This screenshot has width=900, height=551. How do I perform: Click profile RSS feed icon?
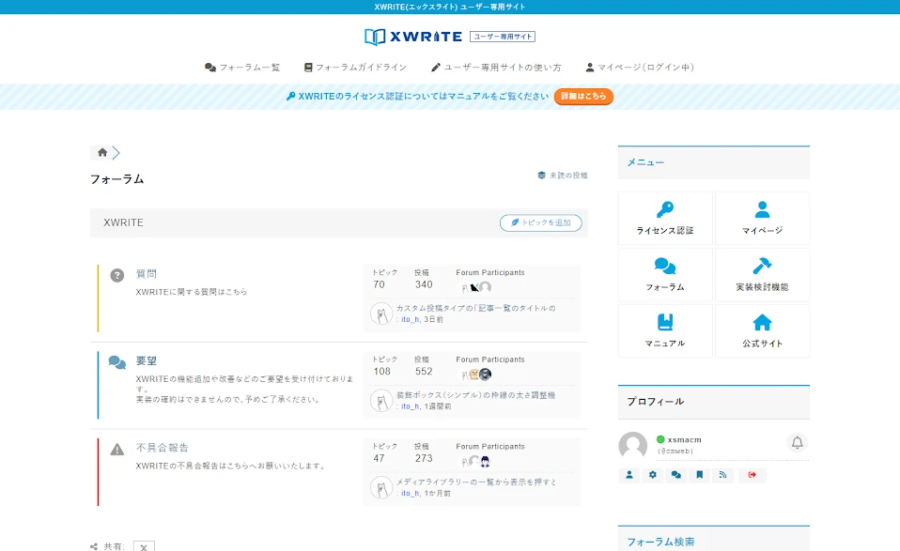[x=723, y=475]
